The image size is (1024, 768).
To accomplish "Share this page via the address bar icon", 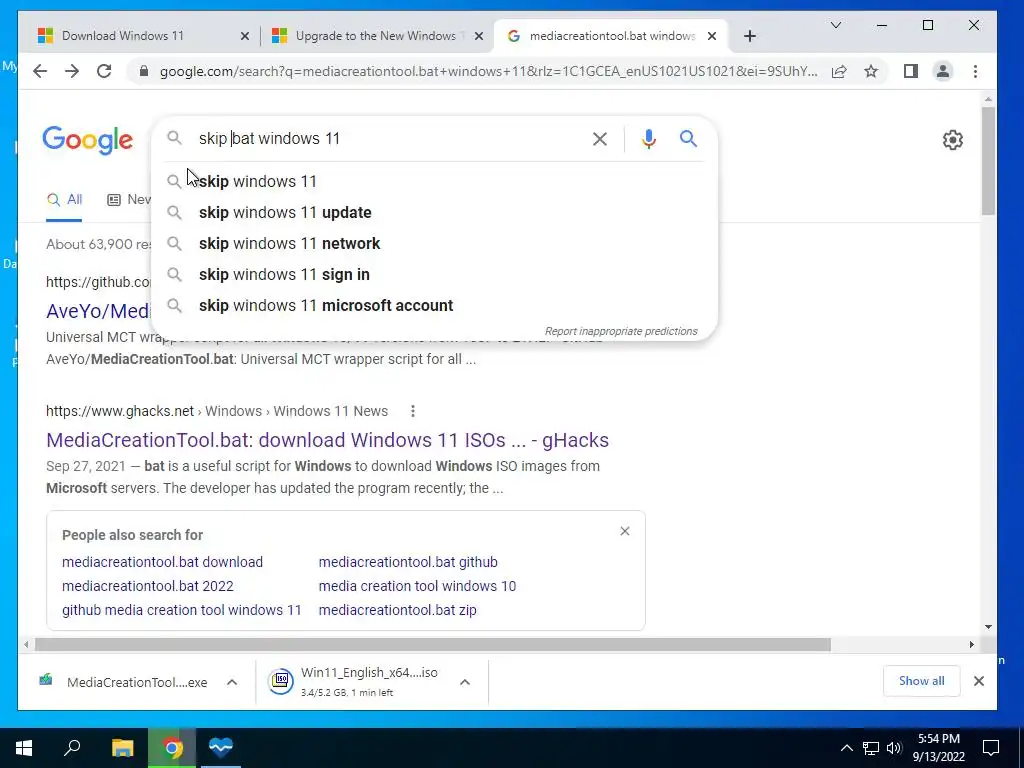I will coord(839,71).
